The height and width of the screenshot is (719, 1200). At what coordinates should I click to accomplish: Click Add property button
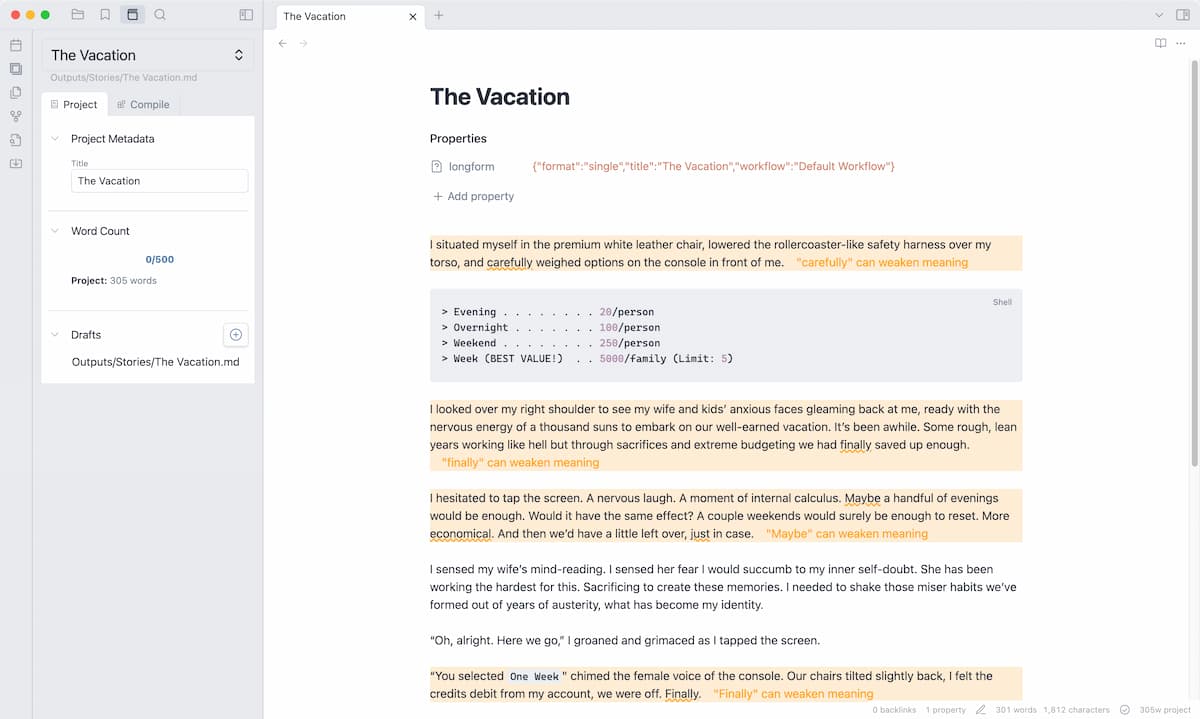(x=473, y=196)
